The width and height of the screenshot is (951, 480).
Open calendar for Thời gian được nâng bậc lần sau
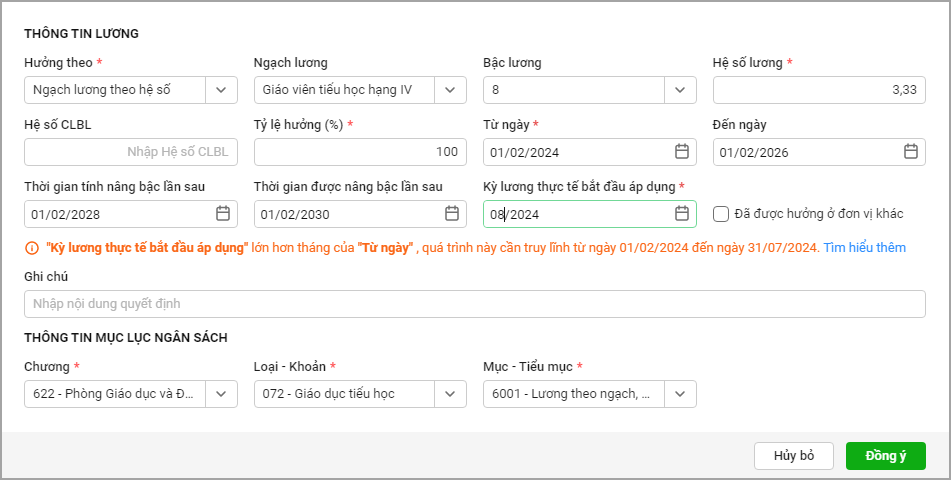coord(452,214)
